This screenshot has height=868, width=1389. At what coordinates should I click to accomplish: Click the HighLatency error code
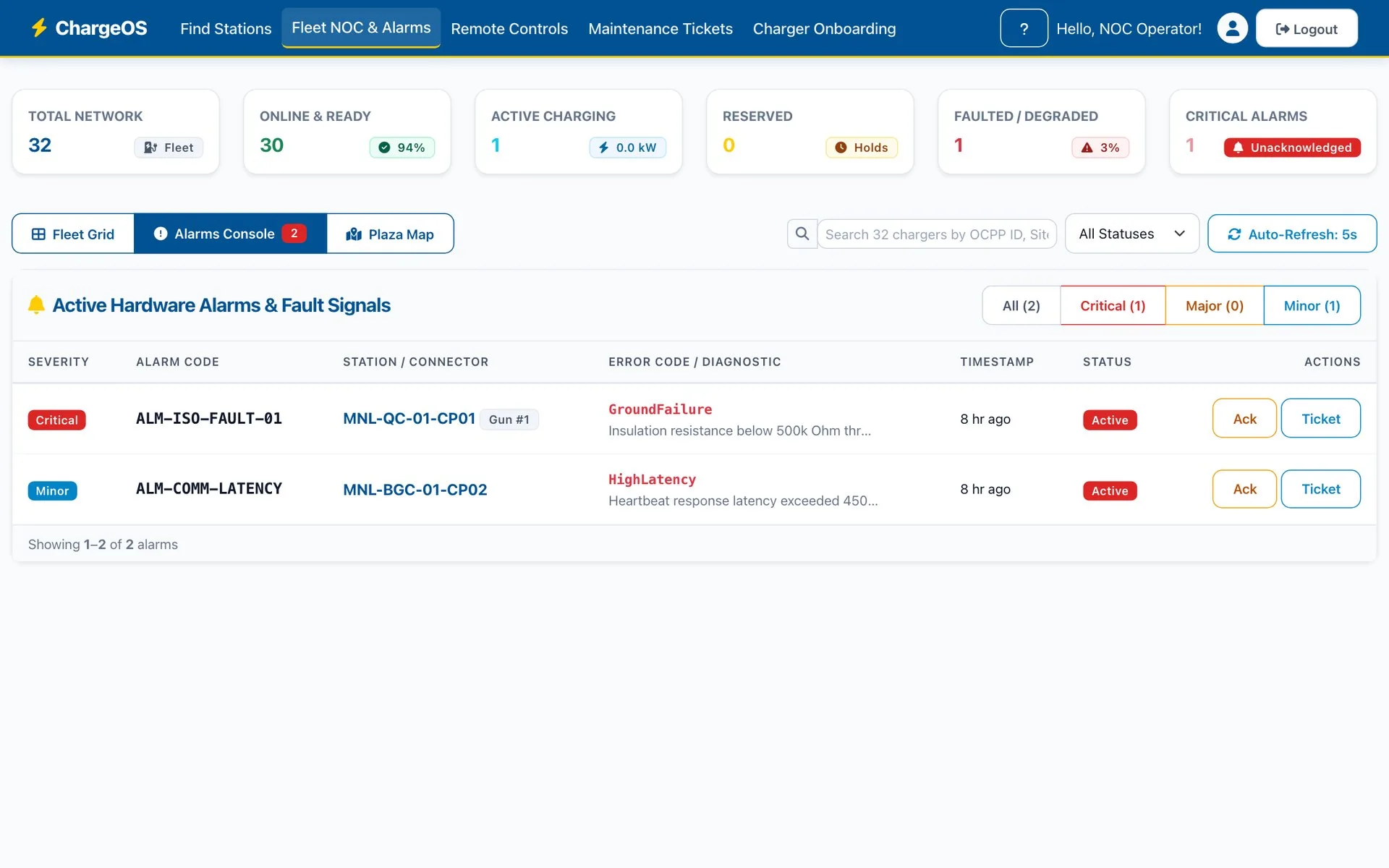[652, 480]
